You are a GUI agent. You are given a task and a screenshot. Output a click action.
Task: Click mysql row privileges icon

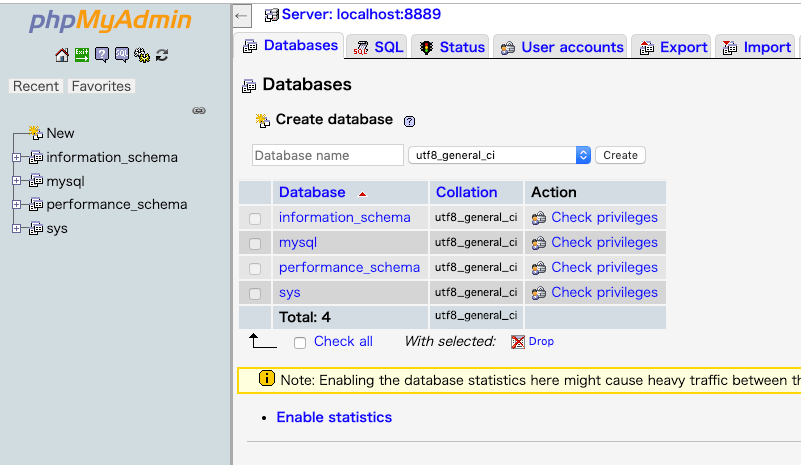tap(538, 243)
